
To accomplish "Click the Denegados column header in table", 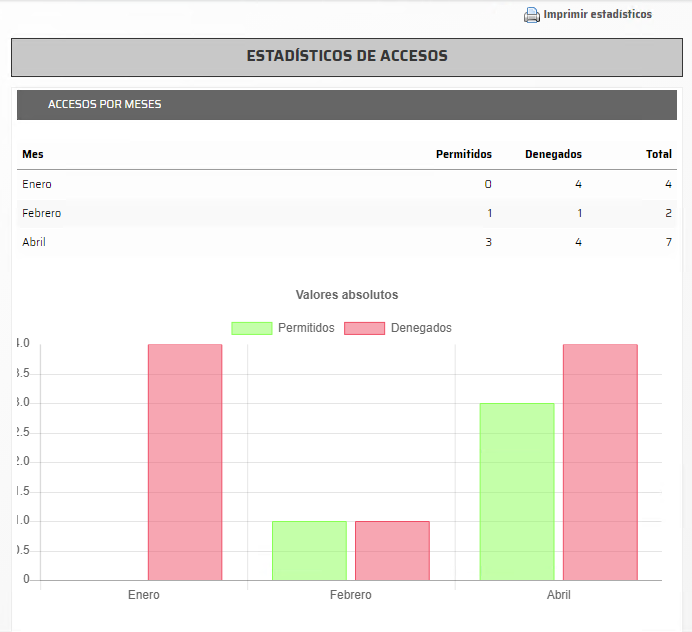I will 553,154.
